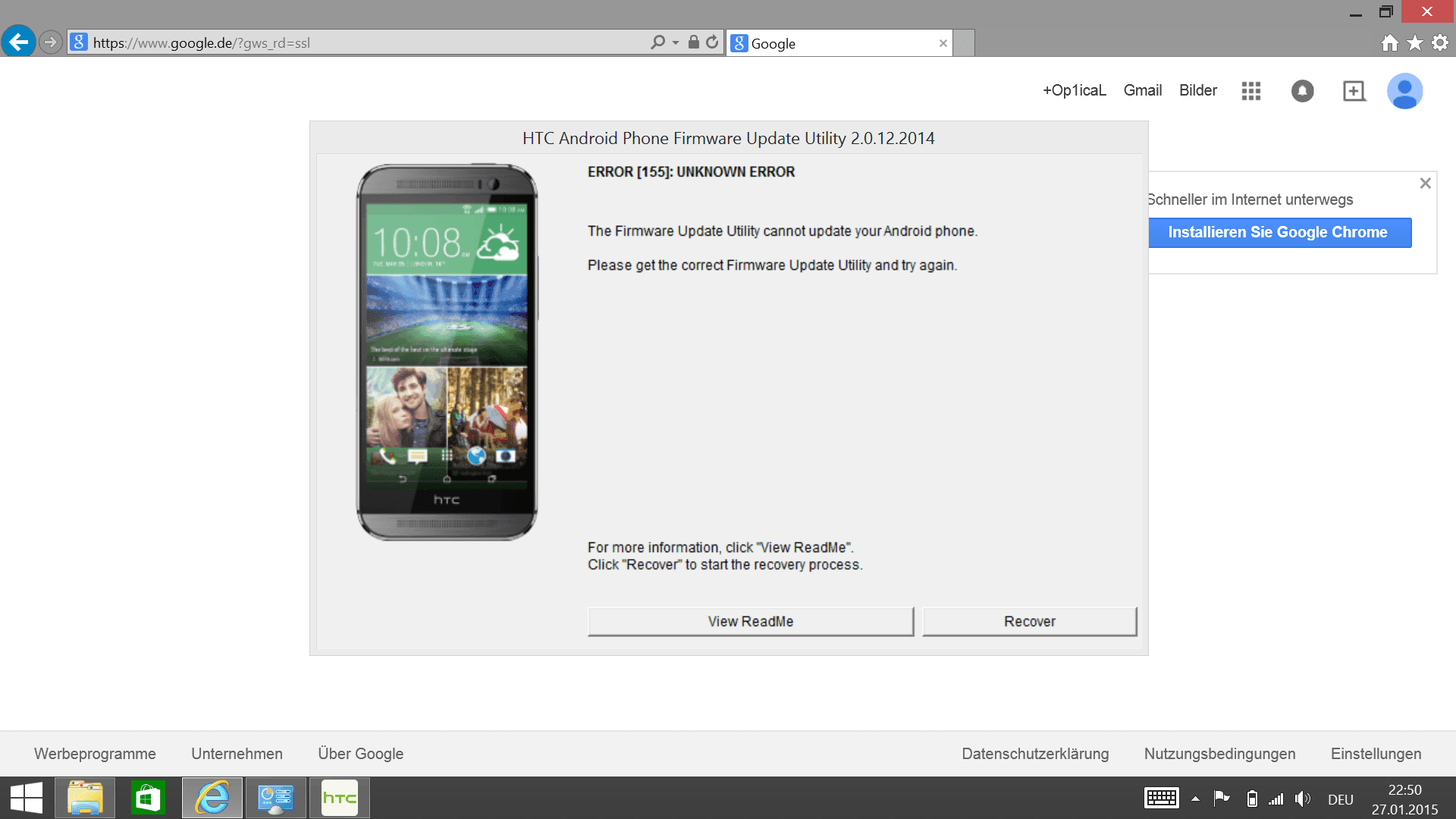1456x819 pixels.
Task: Click the network signal tray icon
Action: [x=1276, y=799]
